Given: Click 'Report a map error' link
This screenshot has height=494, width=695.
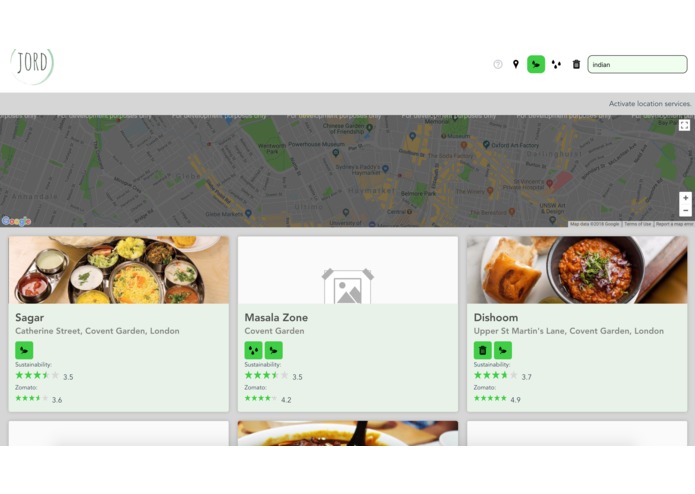Looking at the screenshot, I should tap(674, 224).
